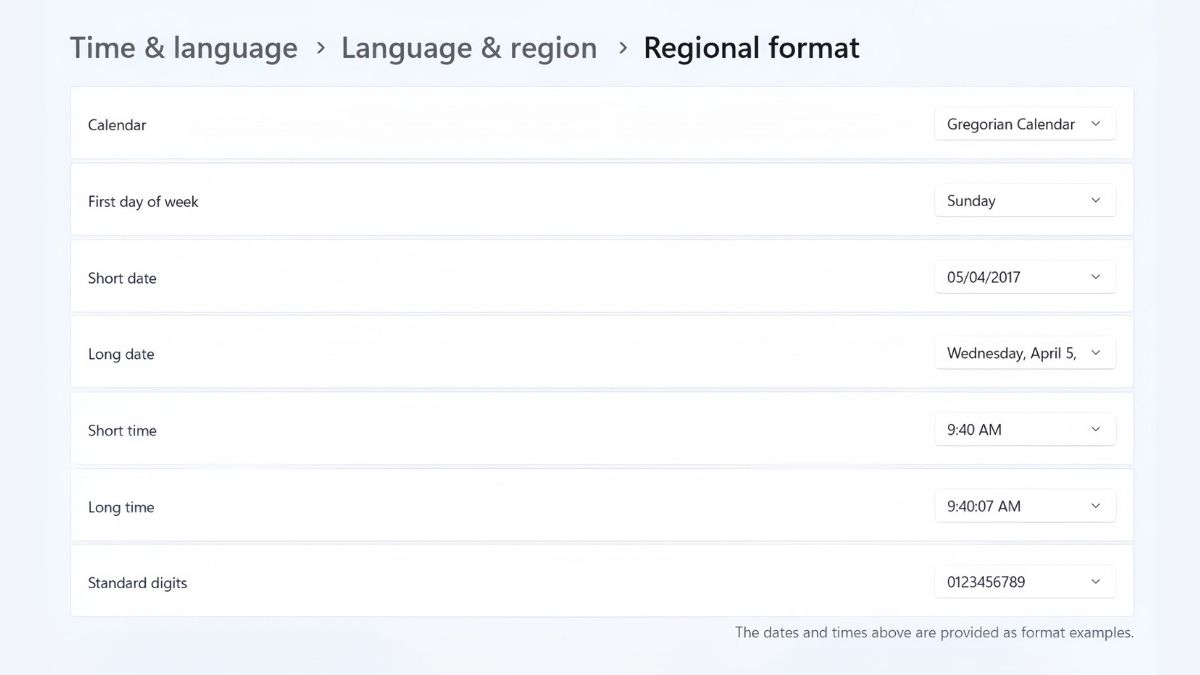Click the chevron icon beside 9:40:07 AM
The image size is (1200, 675).
(1095, 506)
